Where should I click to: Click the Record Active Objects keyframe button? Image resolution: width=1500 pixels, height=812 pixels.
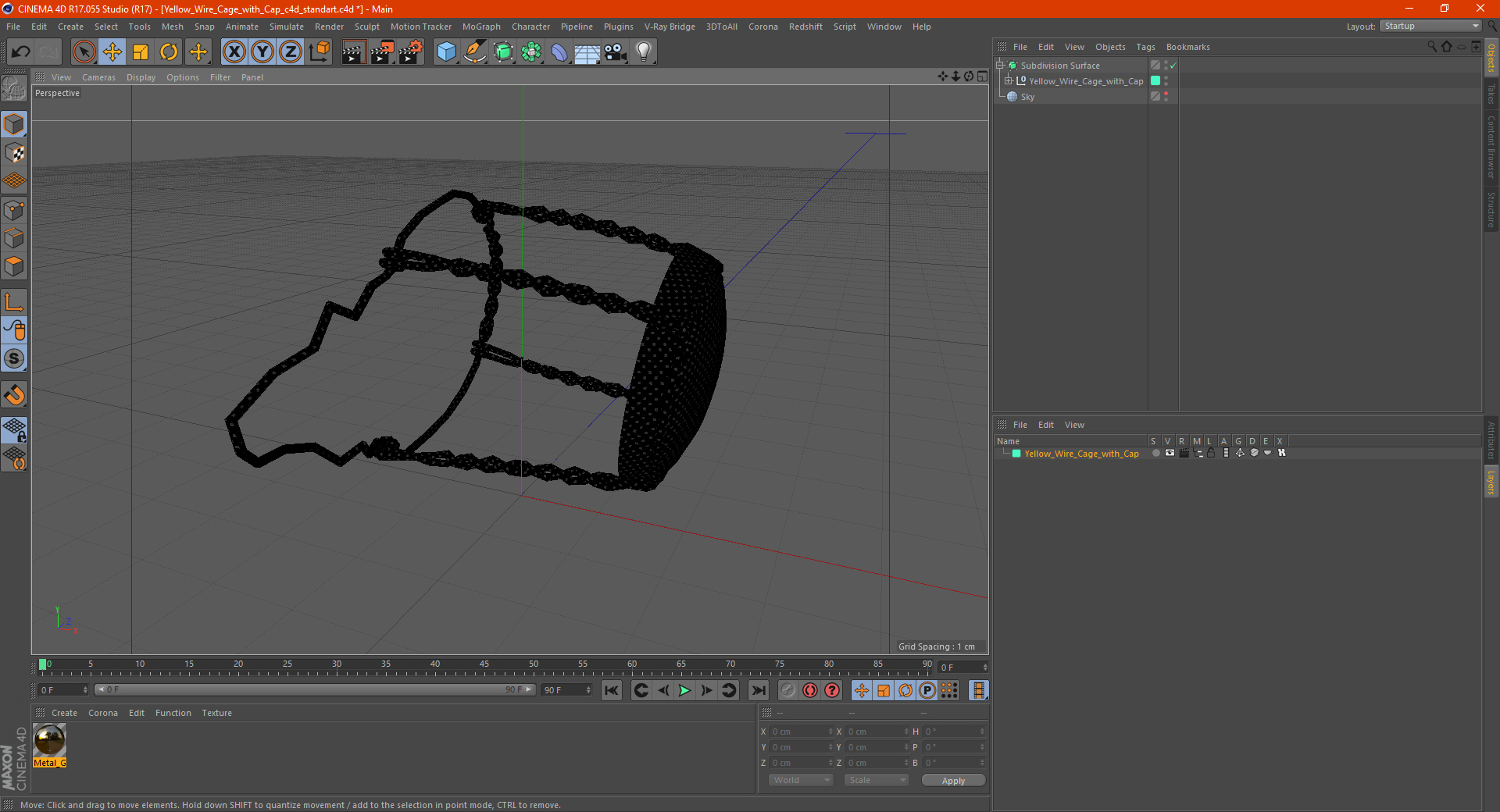(x=810, y=690)
